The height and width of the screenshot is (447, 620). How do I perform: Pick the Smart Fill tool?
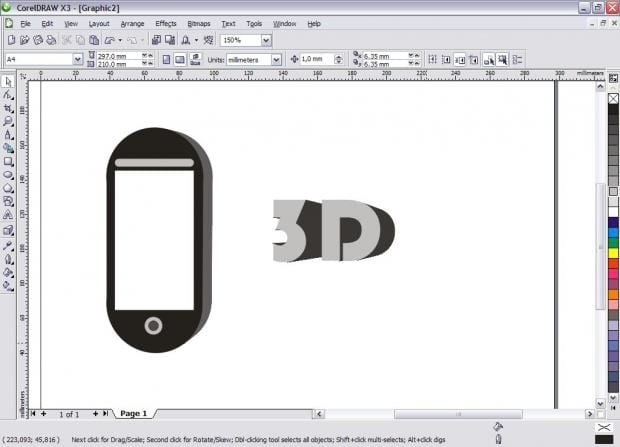click(8, 148)
